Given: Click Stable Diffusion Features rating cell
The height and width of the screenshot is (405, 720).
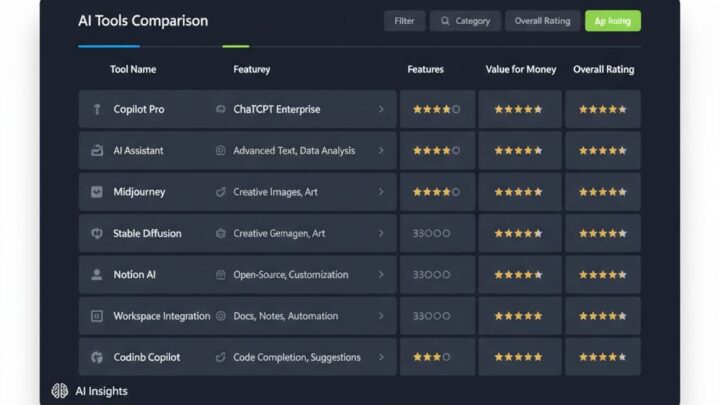Looking at the screenshot, I should pos(437,233).
